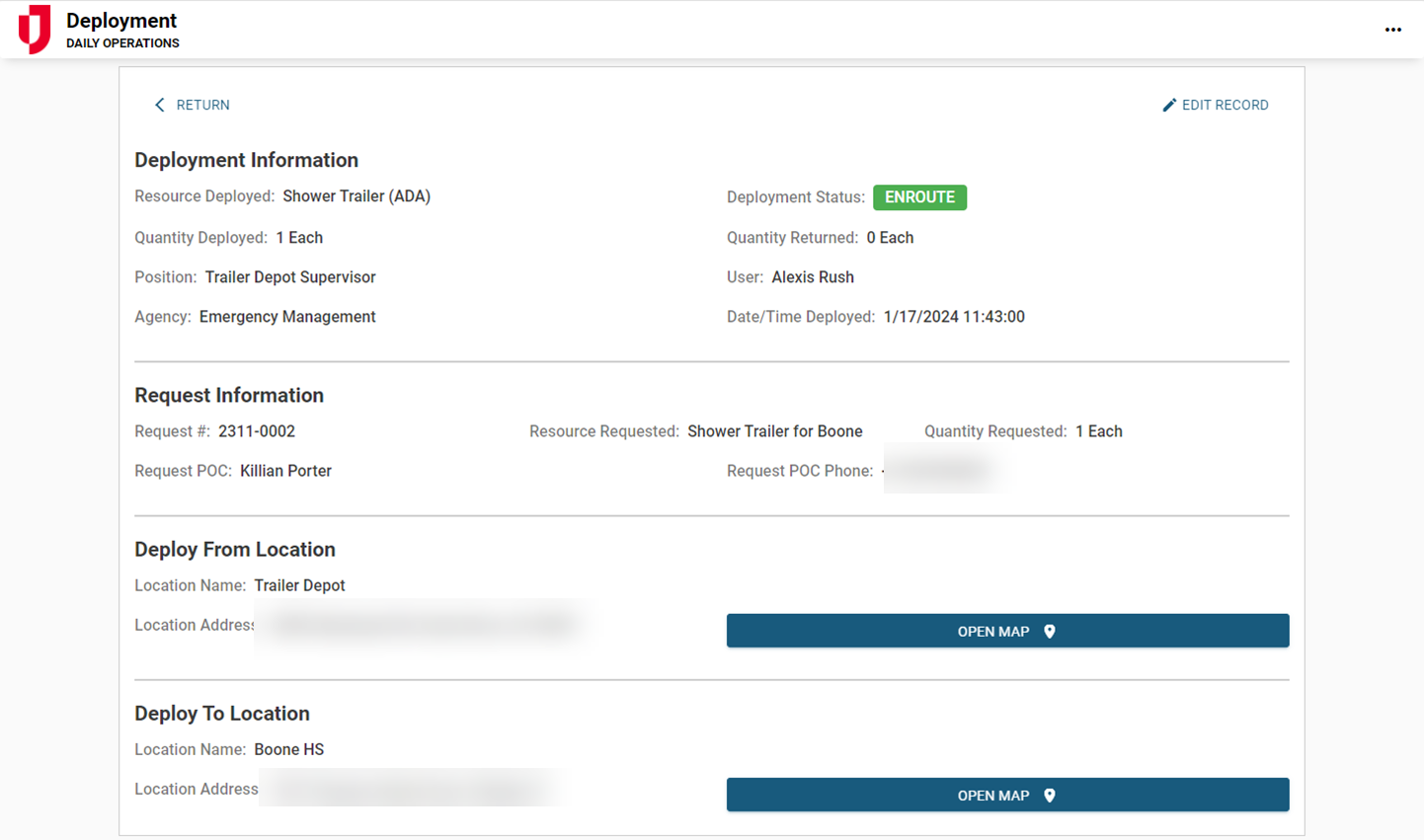1424x840 pixels.
Task: Click the Deploy To Location heading
Action: 222,713
